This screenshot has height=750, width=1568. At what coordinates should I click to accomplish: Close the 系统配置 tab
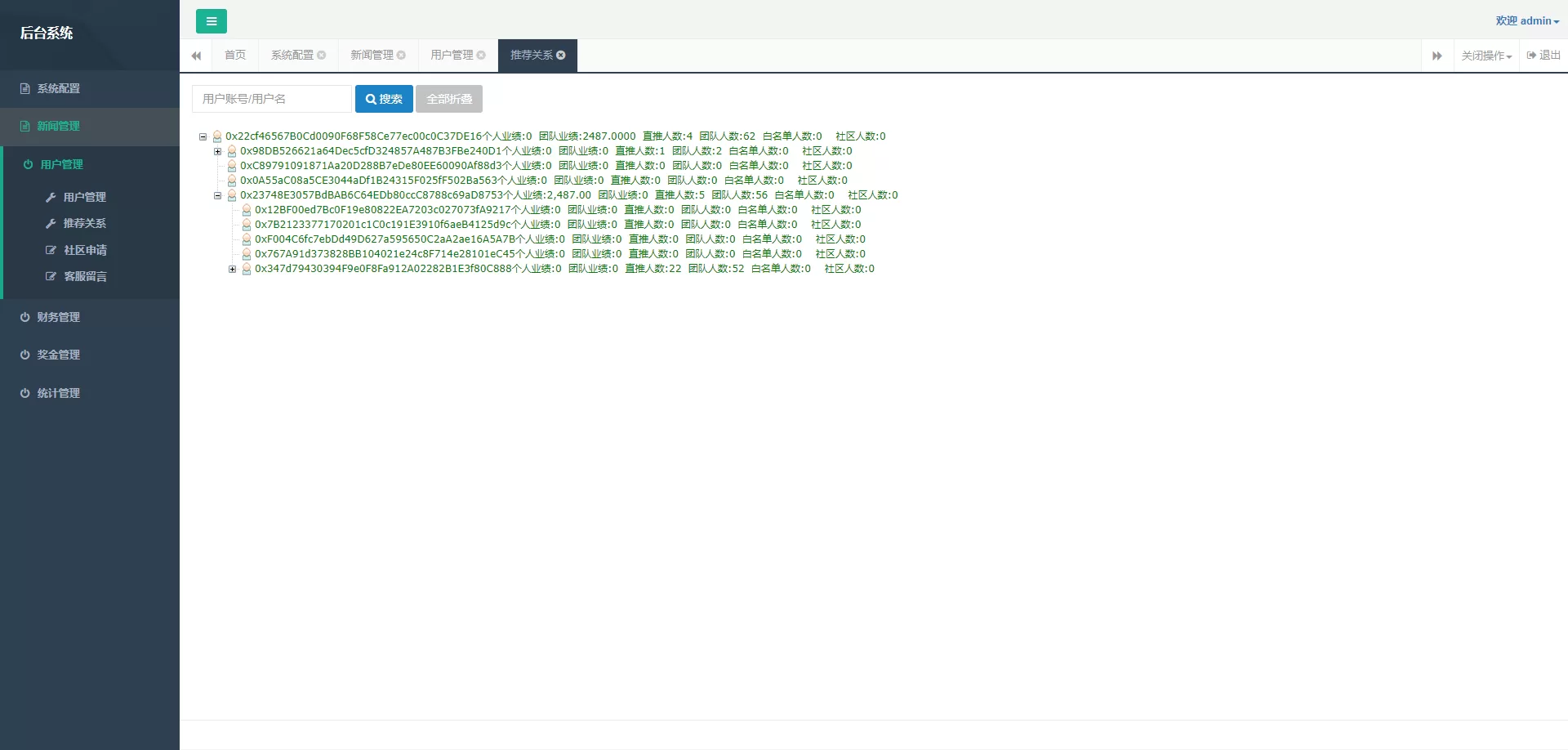[x=322, y=56]
